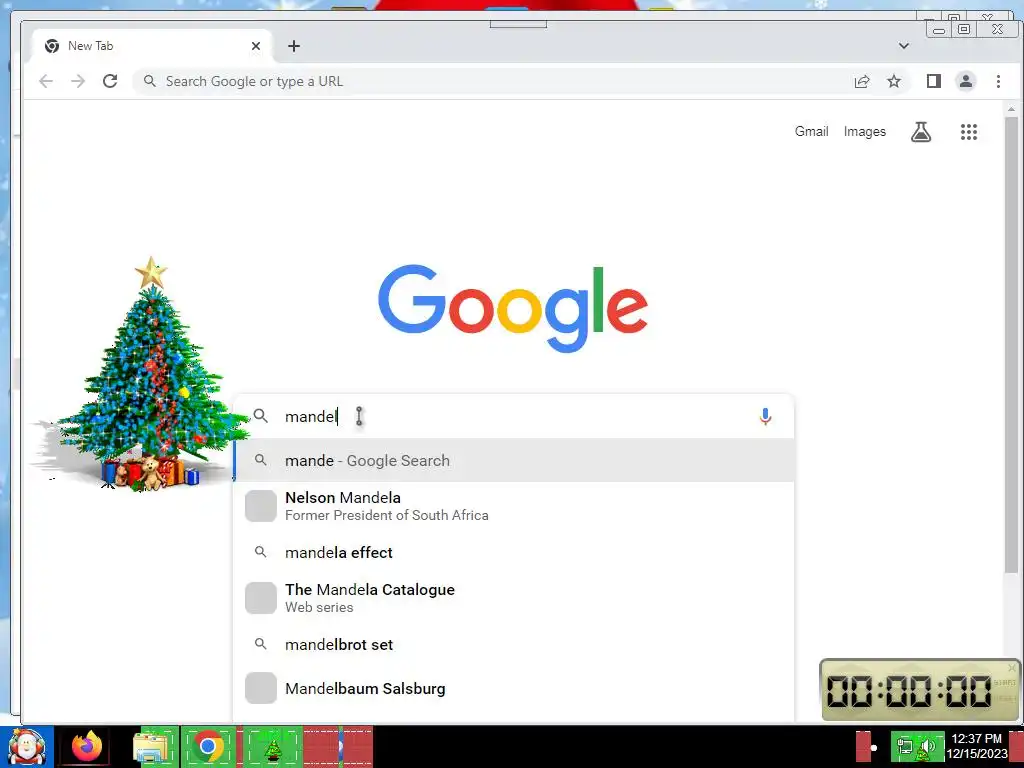Image resolution: width=1024 pixels, height=768 pixels.
Task: Open Images link
Action: (x=865, y=131)
